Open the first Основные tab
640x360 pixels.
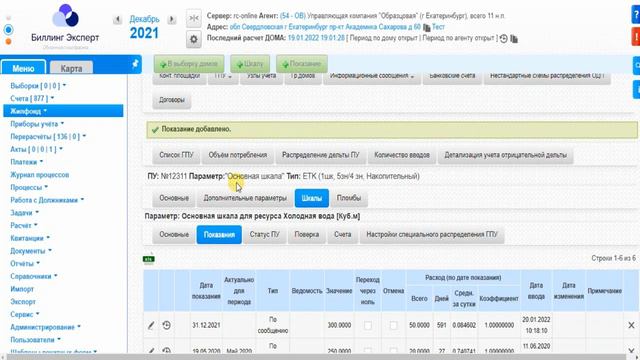(174, 198)
